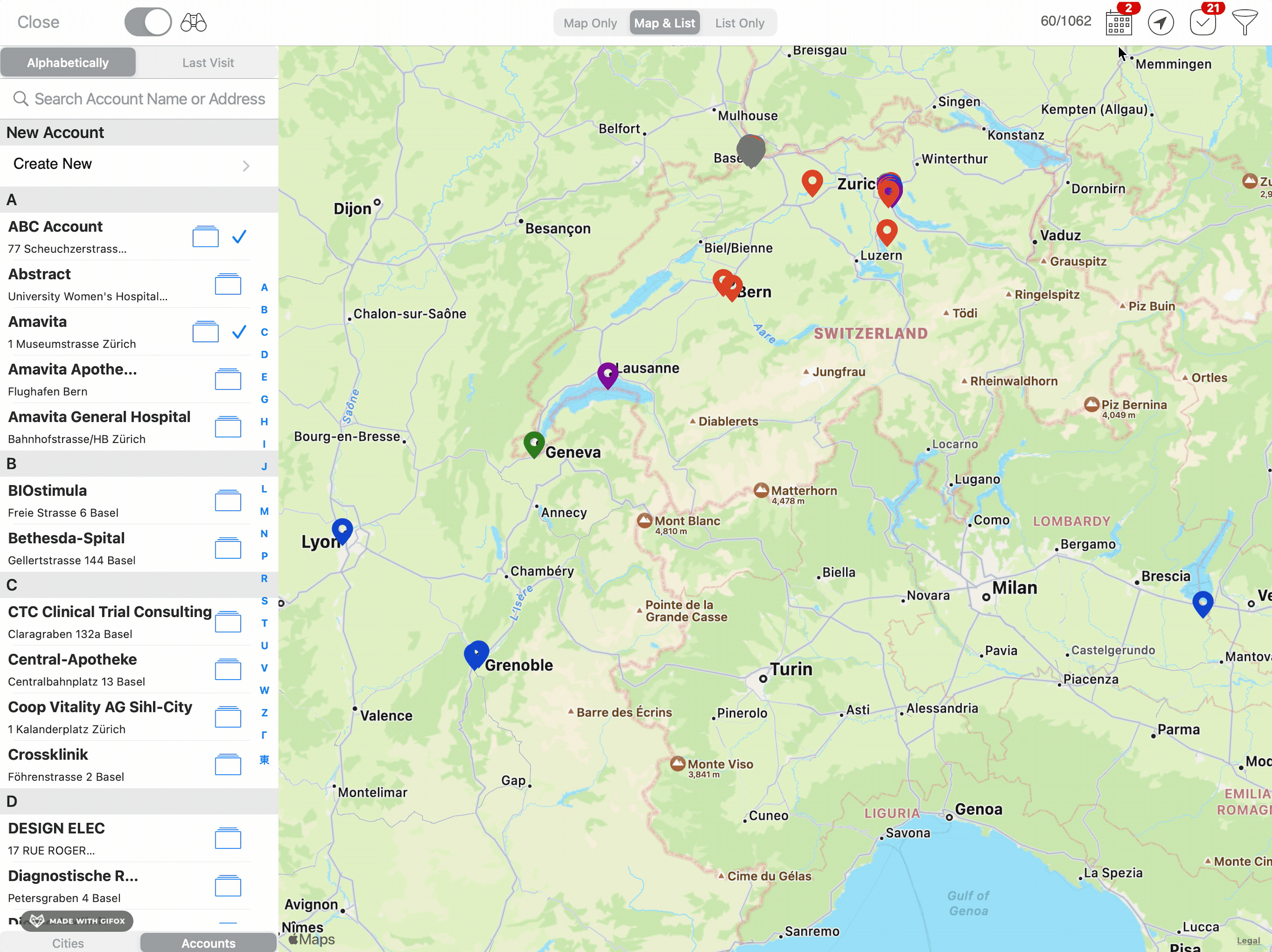Switch to the Last Visit sorting tab
The width and height of the screenshot is (1272, 952).
point(208,63)
